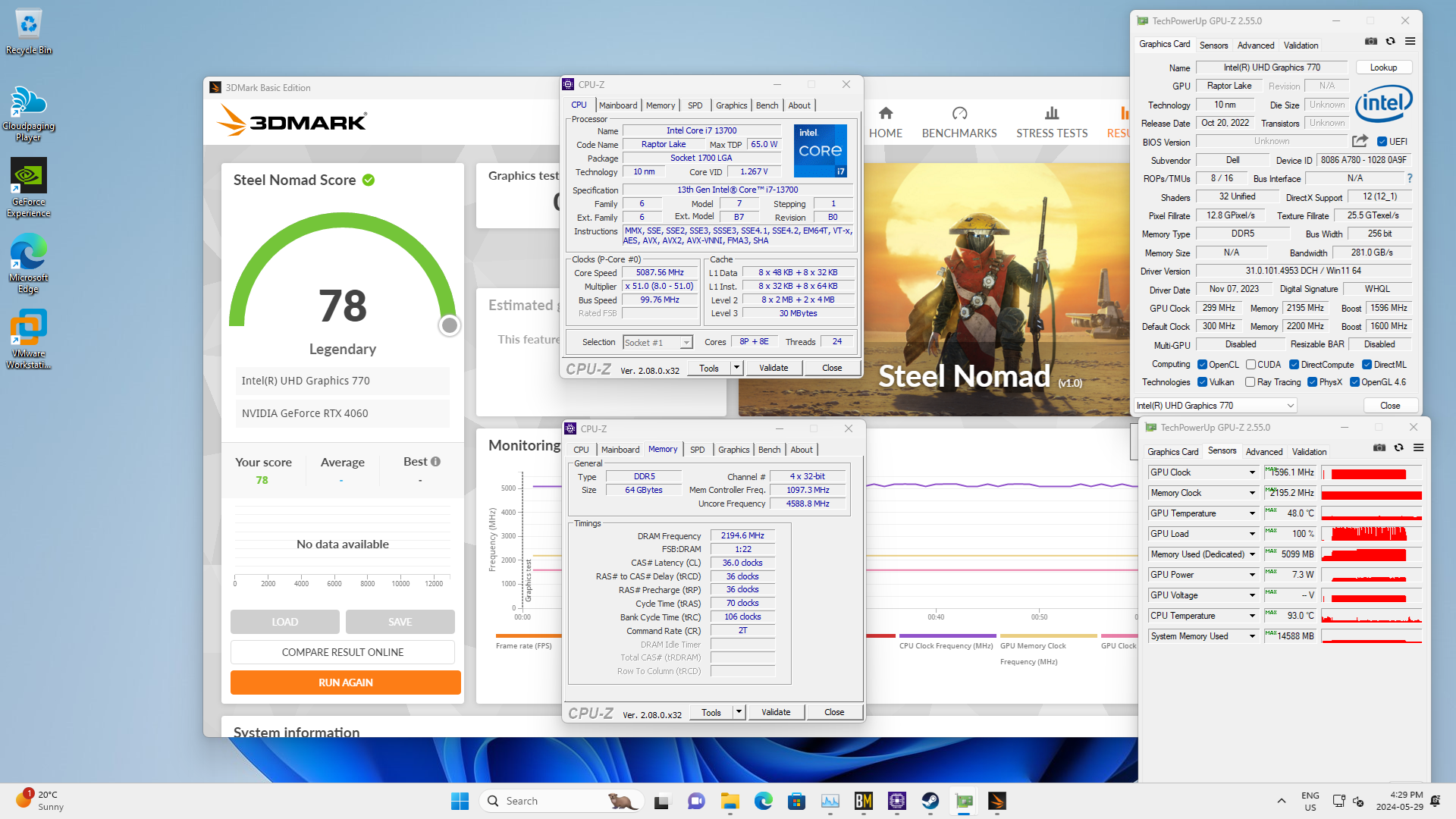The width and height of the screenshot is (1456, 819).
Task: Open 3DMark taskbar icon
Action: pos(997,801)
